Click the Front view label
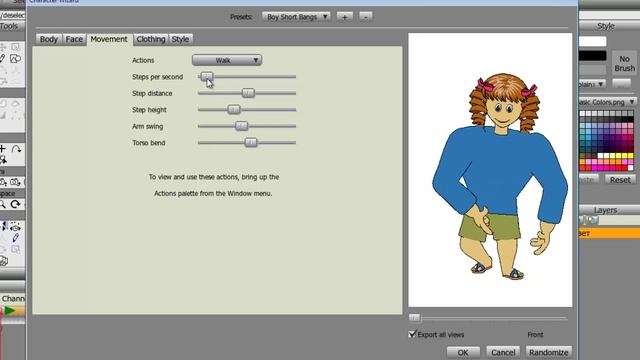 click(535, 335)
